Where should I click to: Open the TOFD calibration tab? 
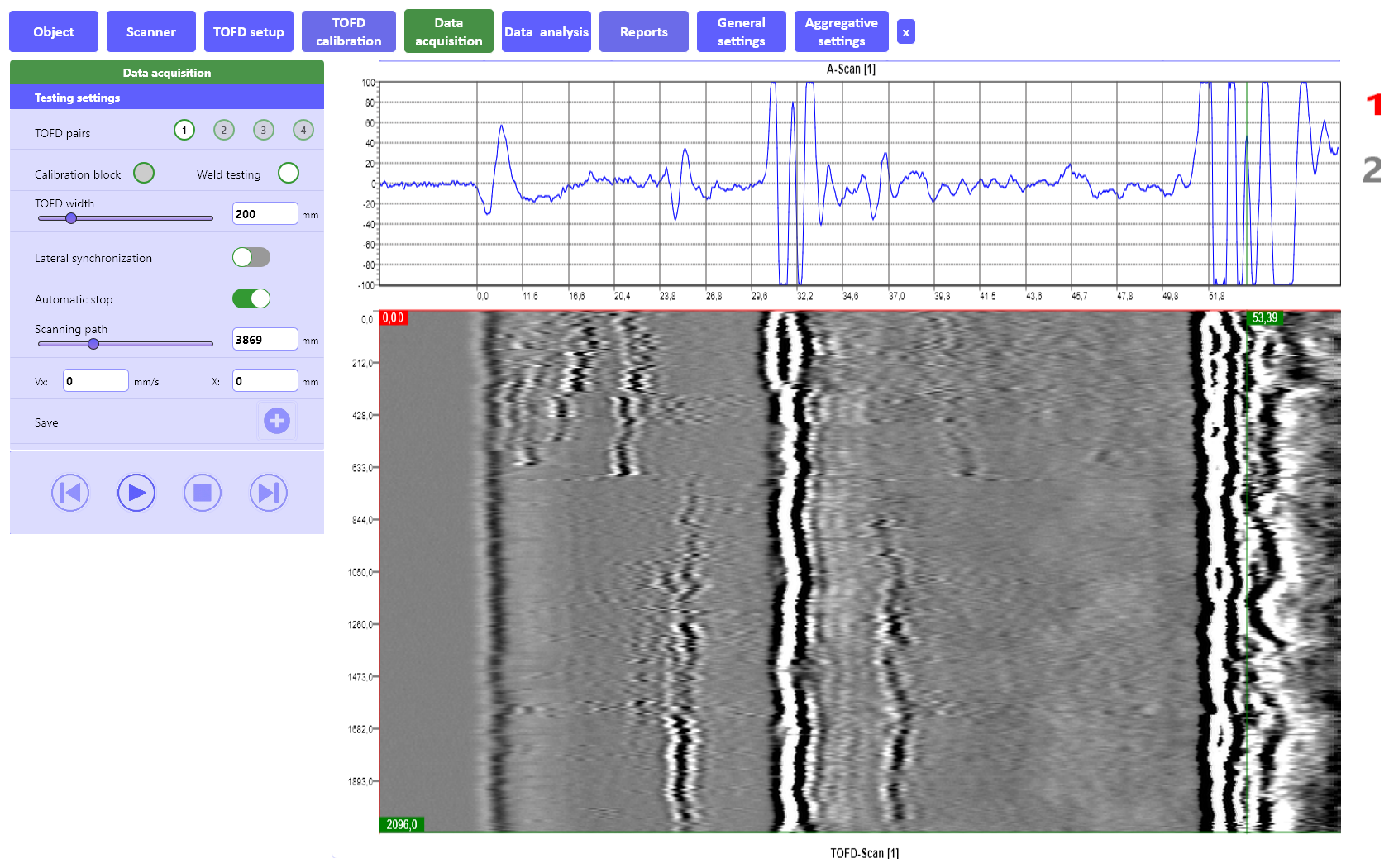(x=348, y=32)
